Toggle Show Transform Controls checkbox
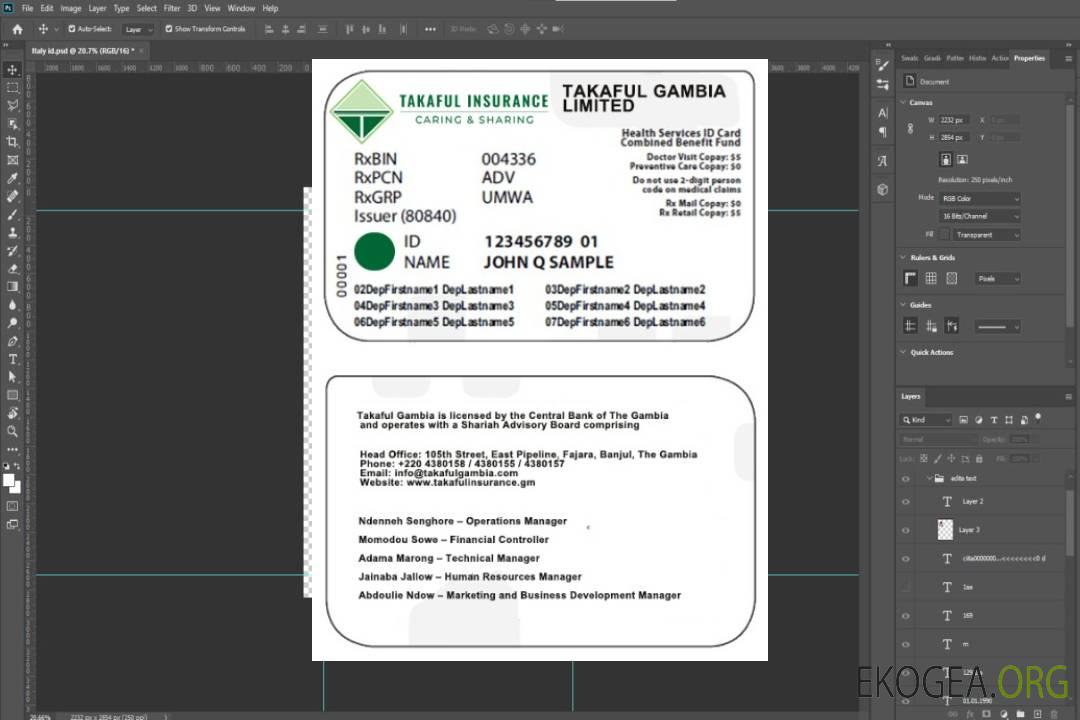The image size is (1080, 720). pos(169,29)
